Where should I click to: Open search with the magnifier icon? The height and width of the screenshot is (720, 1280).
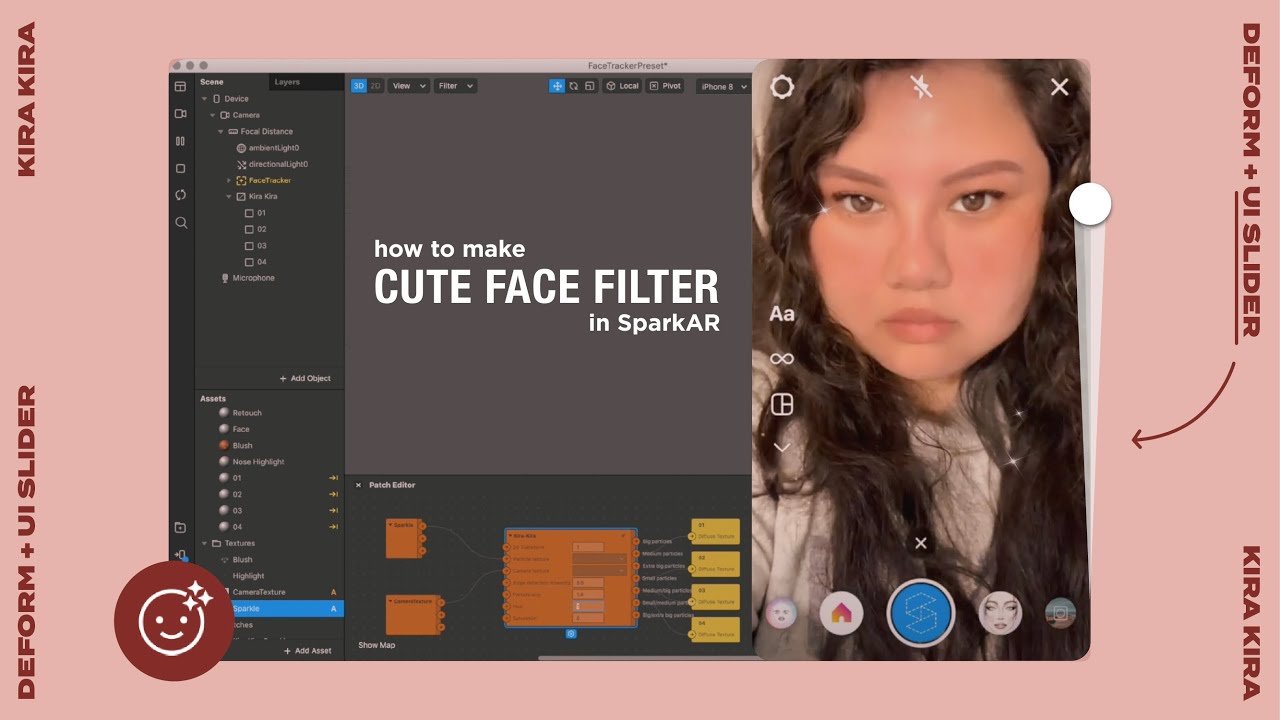click(181, 222)
